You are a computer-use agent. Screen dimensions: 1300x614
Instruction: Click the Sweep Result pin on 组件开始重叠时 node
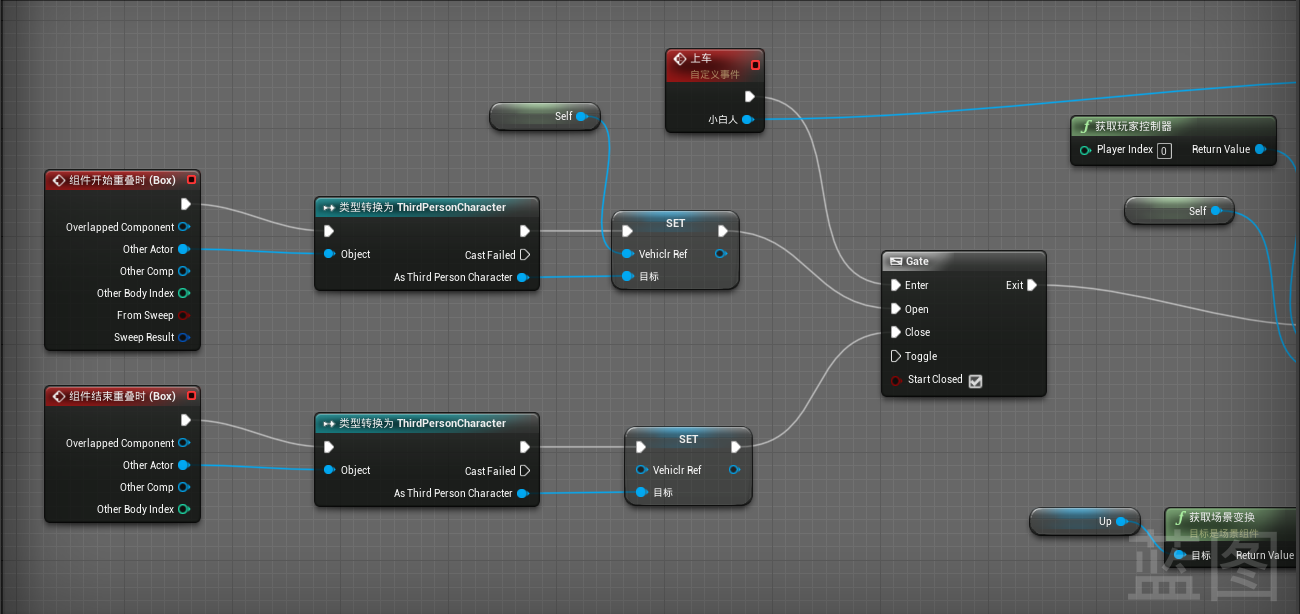tap(183, 338)
